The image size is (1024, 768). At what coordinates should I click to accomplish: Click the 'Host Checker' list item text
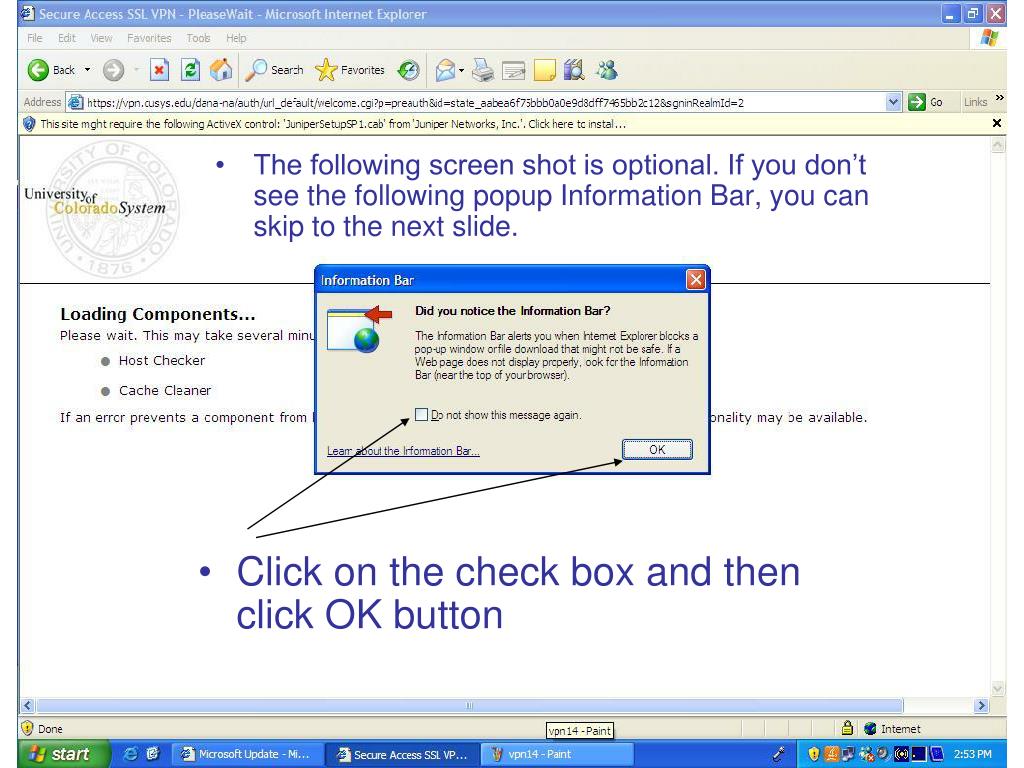[x=161, y=360]
